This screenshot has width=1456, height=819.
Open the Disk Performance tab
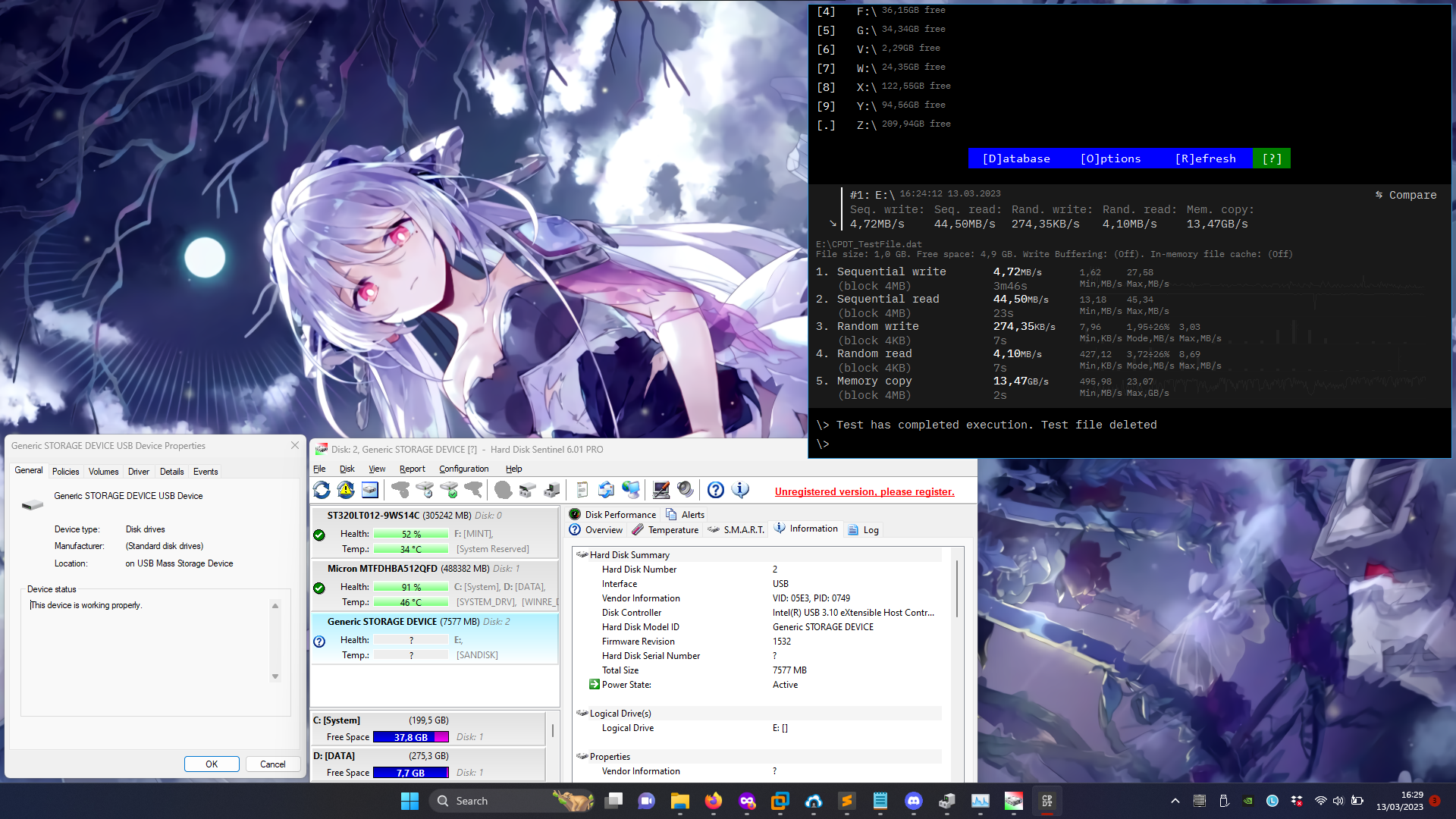(x=613, y=514)
